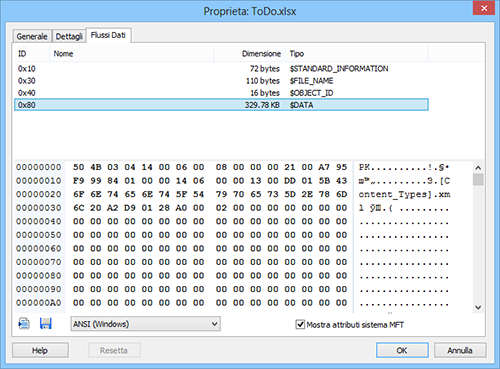Click the hex byte 6D in third row
Viewport: 500px width, 369px height.
[x=341, y=194]
